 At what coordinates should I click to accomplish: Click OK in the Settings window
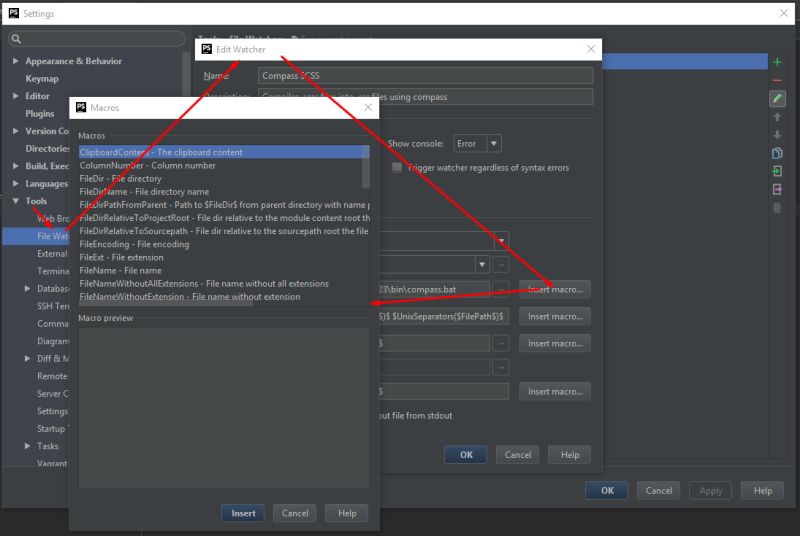[x=607, y=491]
